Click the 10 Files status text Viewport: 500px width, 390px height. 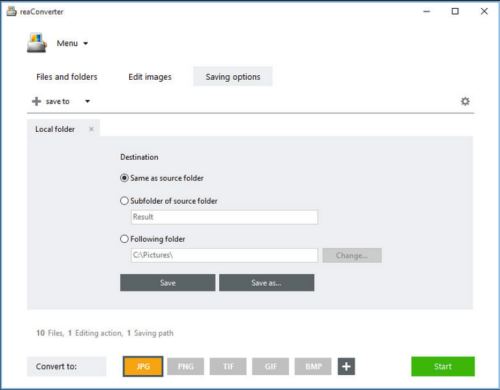pyautogui.click(x=50, y=333)
